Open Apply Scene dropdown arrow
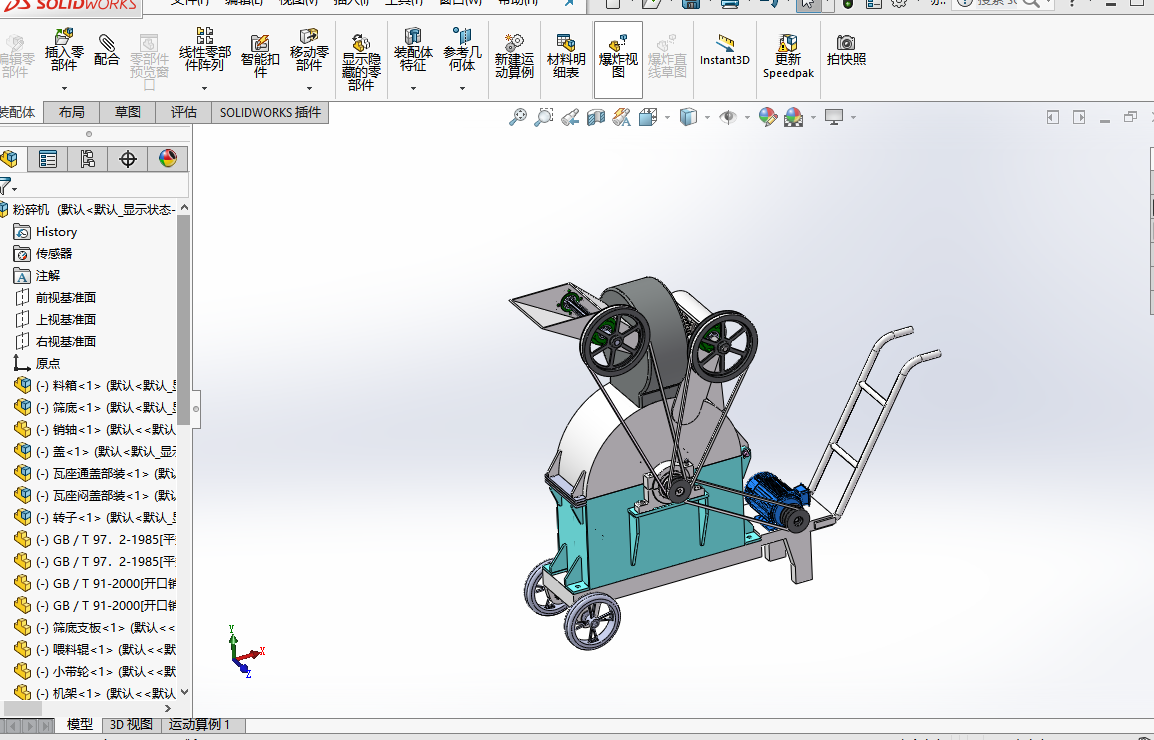Viewport: 1154px width, 740px height. click(x=813, y=117)
